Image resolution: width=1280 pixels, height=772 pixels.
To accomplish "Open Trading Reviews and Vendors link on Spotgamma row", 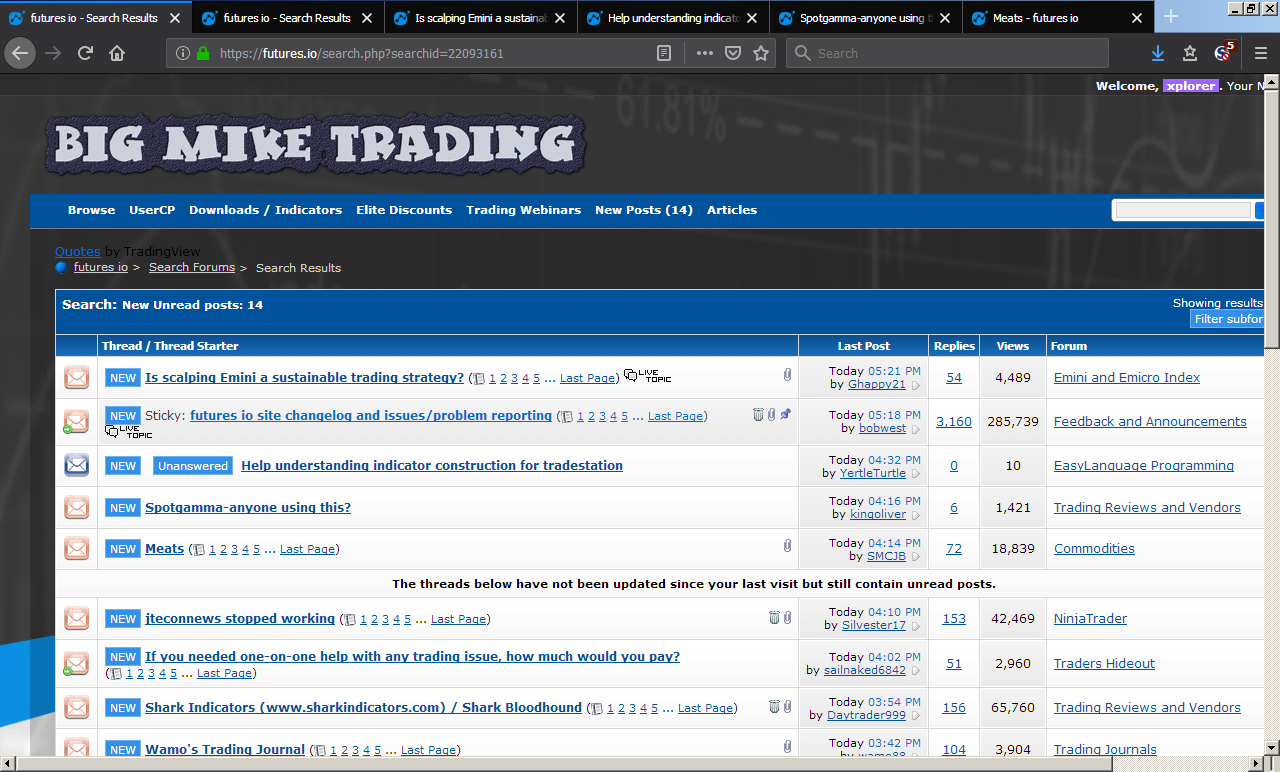I will 1147,508.
